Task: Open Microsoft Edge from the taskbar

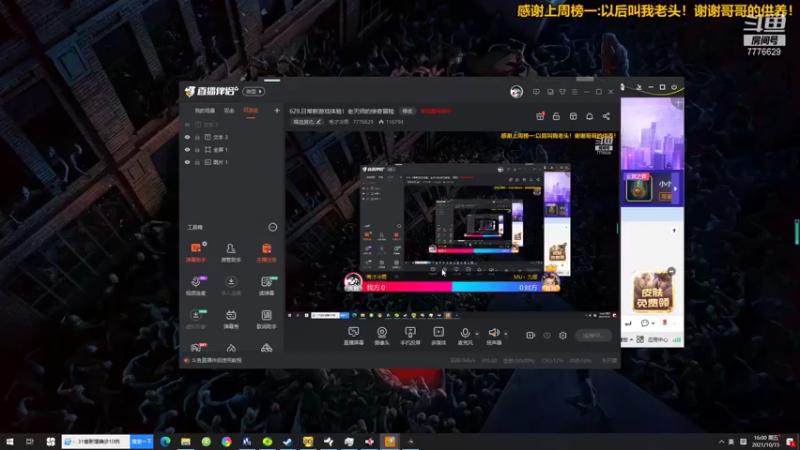Action: [x=165, y=442]
